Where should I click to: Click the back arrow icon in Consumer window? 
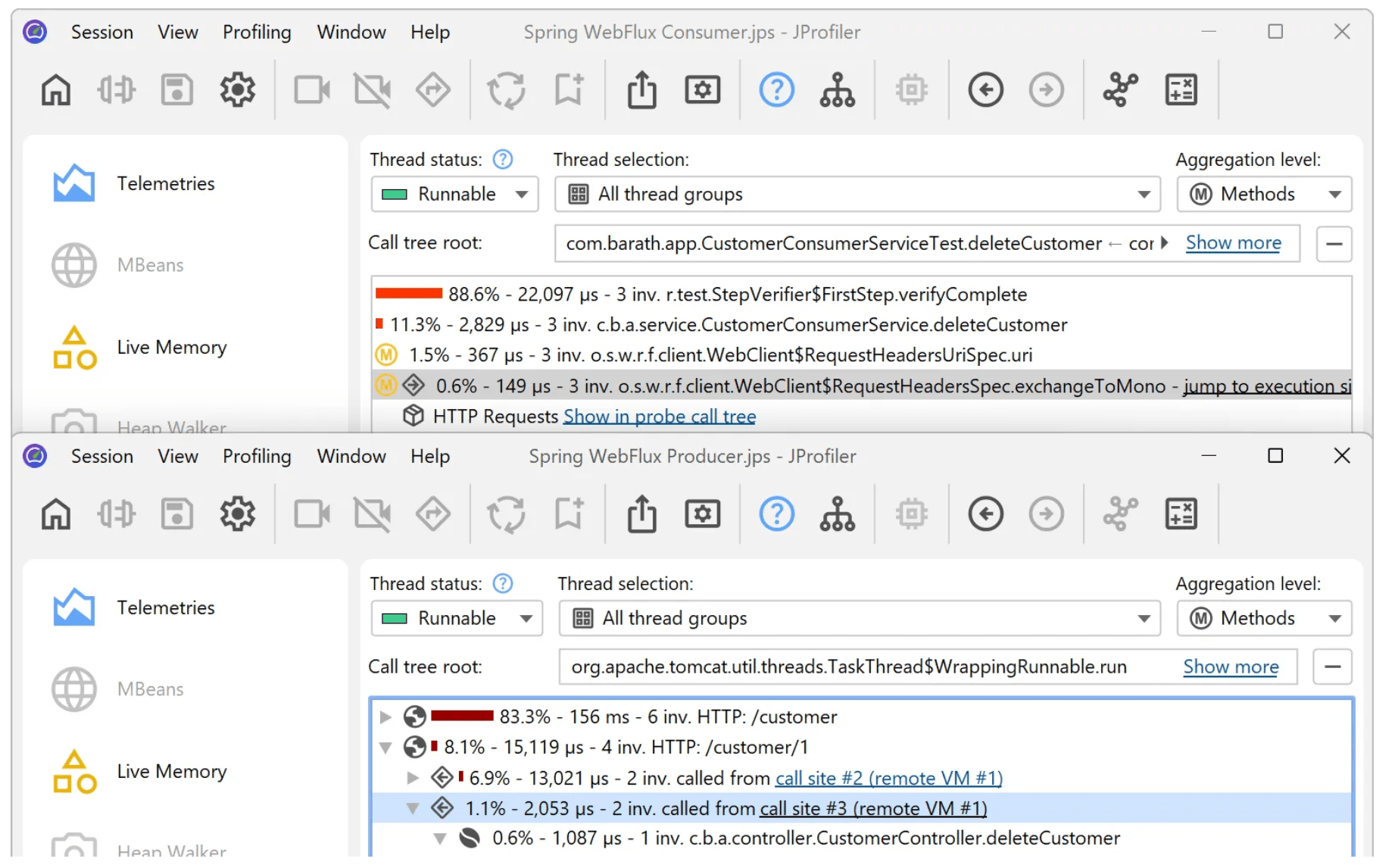pos(986,90)
